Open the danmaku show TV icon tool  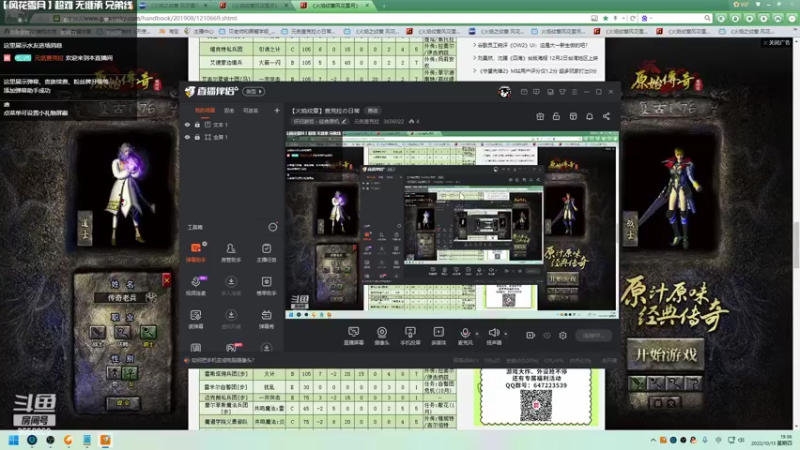point(266,319)
